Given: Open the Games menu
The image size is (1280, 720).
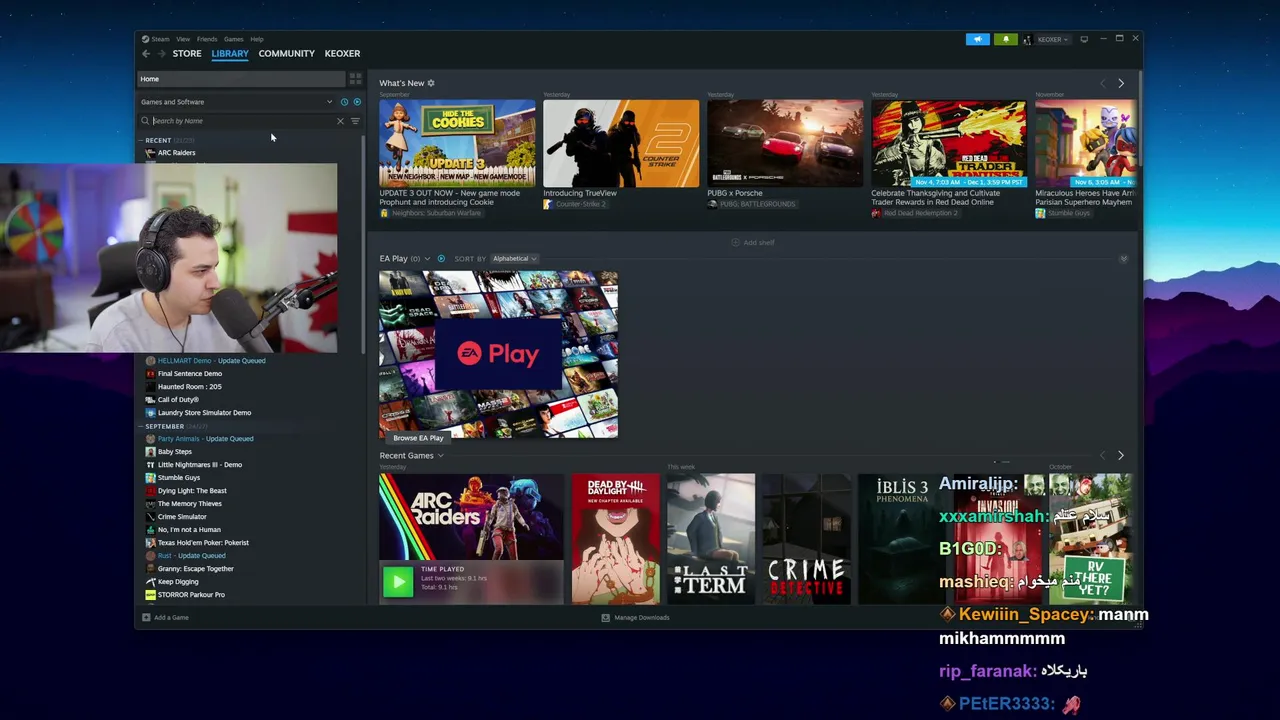Looking at the screenshot, I should click(x=233, y=39).
